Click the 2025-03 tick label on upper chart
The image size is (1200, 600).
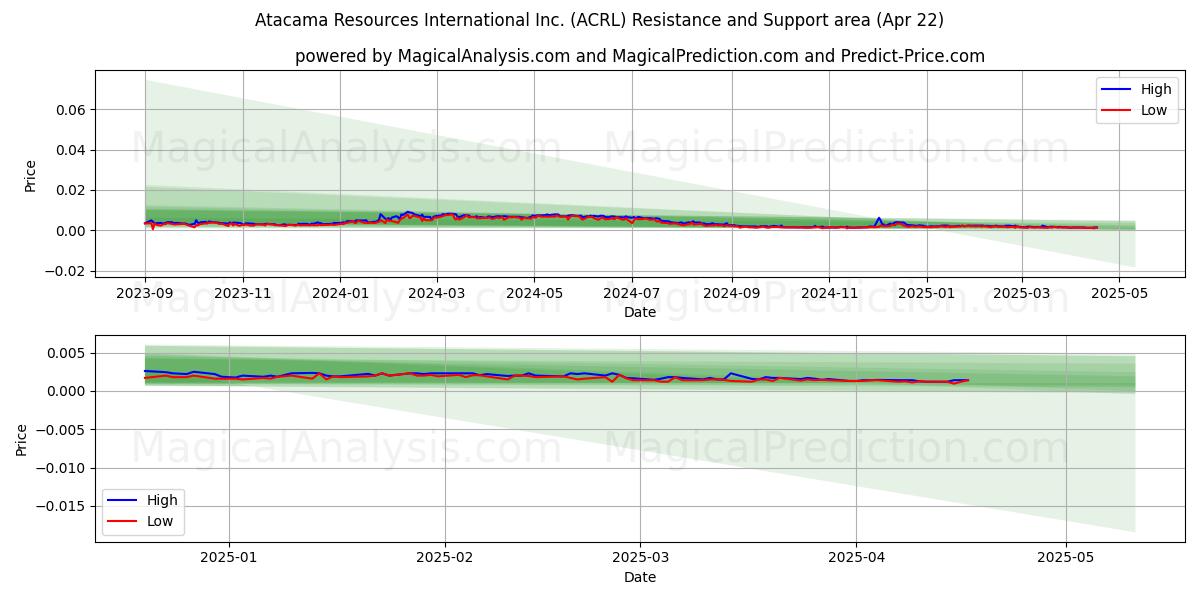coord(1021,294)
